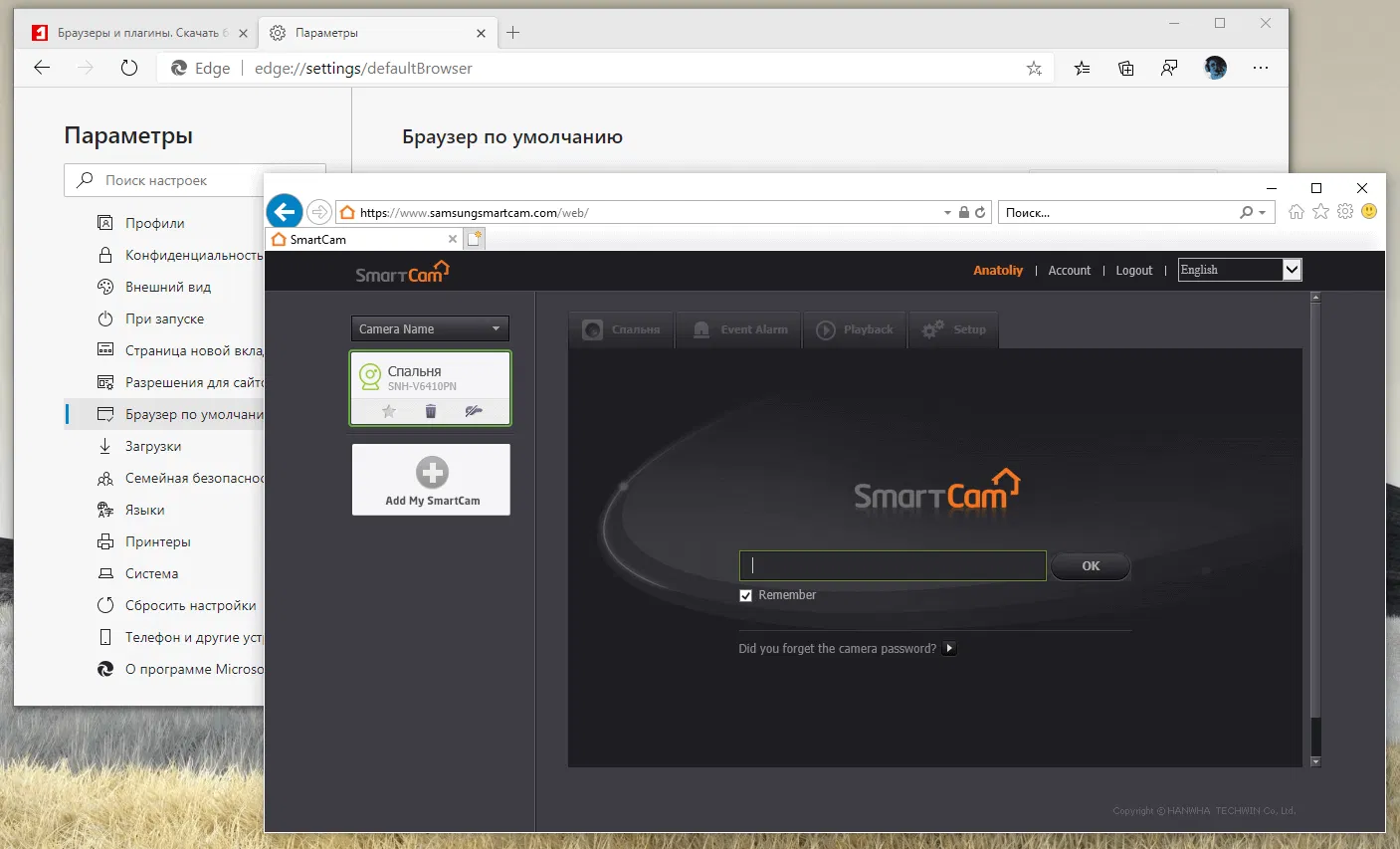Click the SmartCam page scrollbar down arrow
Viewport: 1400px width, 849px height.
[x=1315, y=761]
